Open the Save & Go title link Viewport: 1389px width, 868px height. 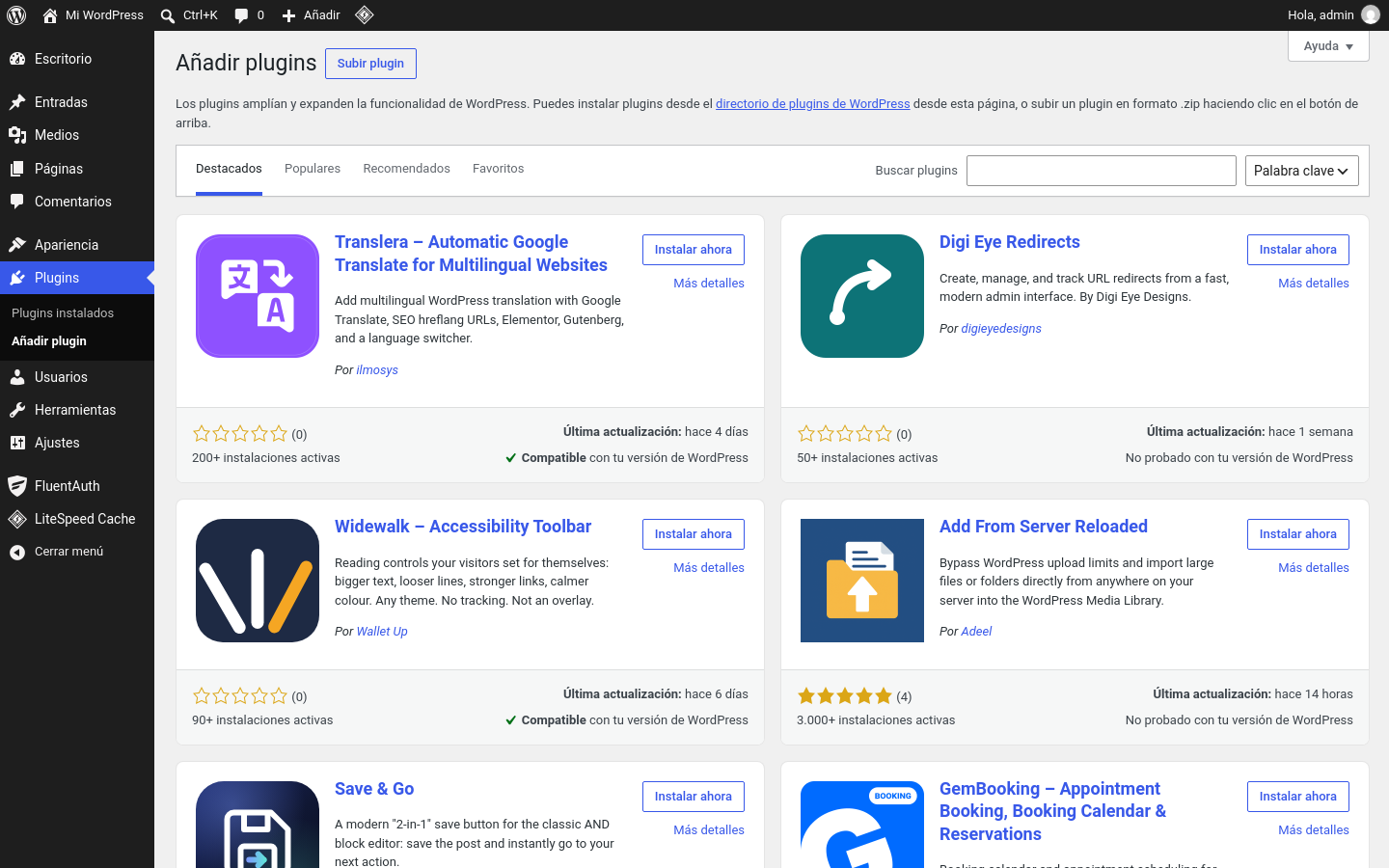point(374,789)
